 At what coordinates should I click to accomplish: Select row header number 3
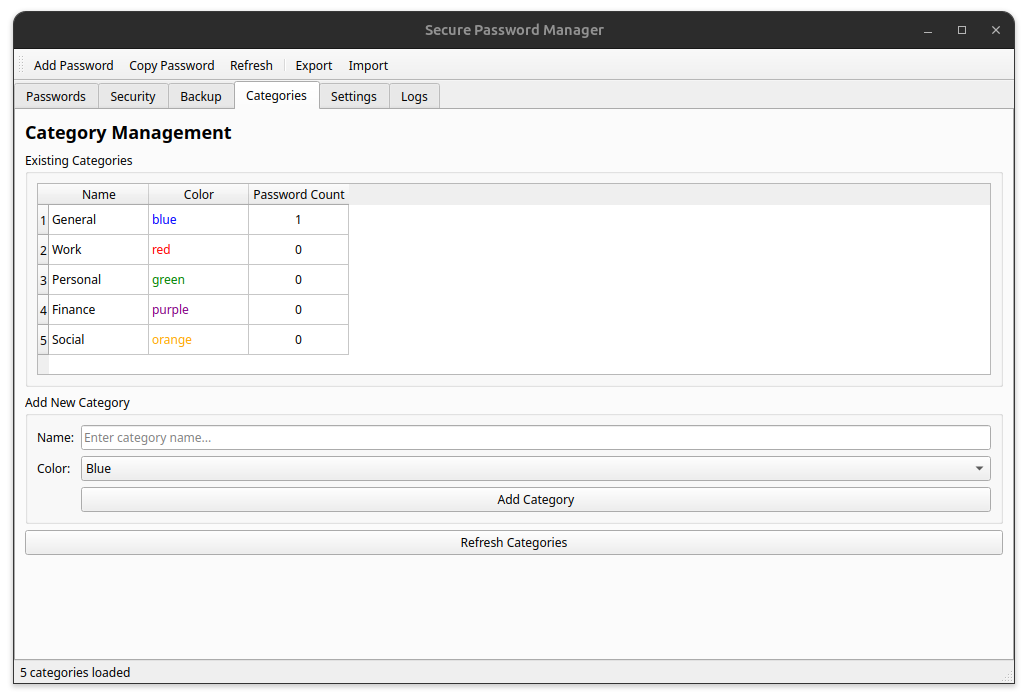(43, 280)
